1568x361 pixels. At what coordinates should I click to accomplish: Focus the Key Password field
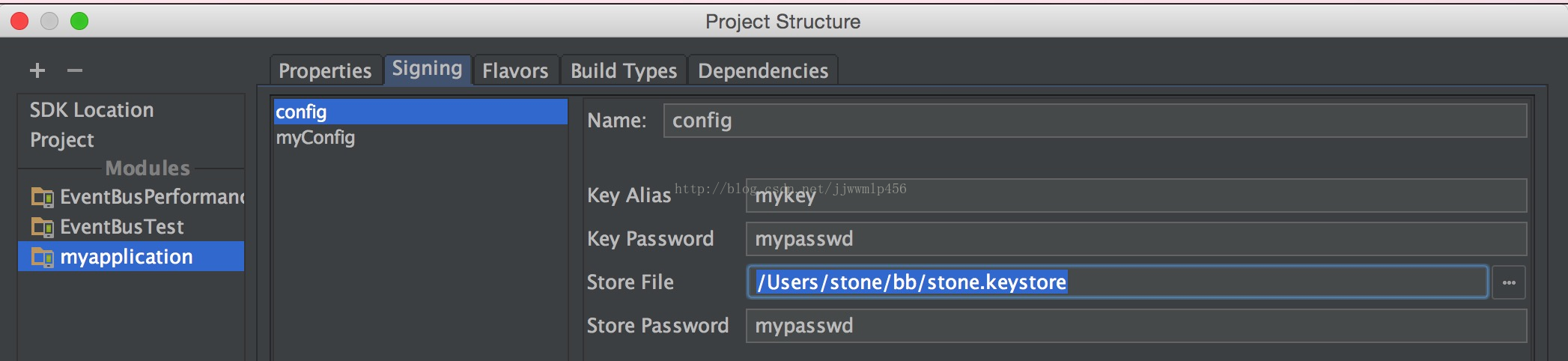click(x=1136, y=239)
